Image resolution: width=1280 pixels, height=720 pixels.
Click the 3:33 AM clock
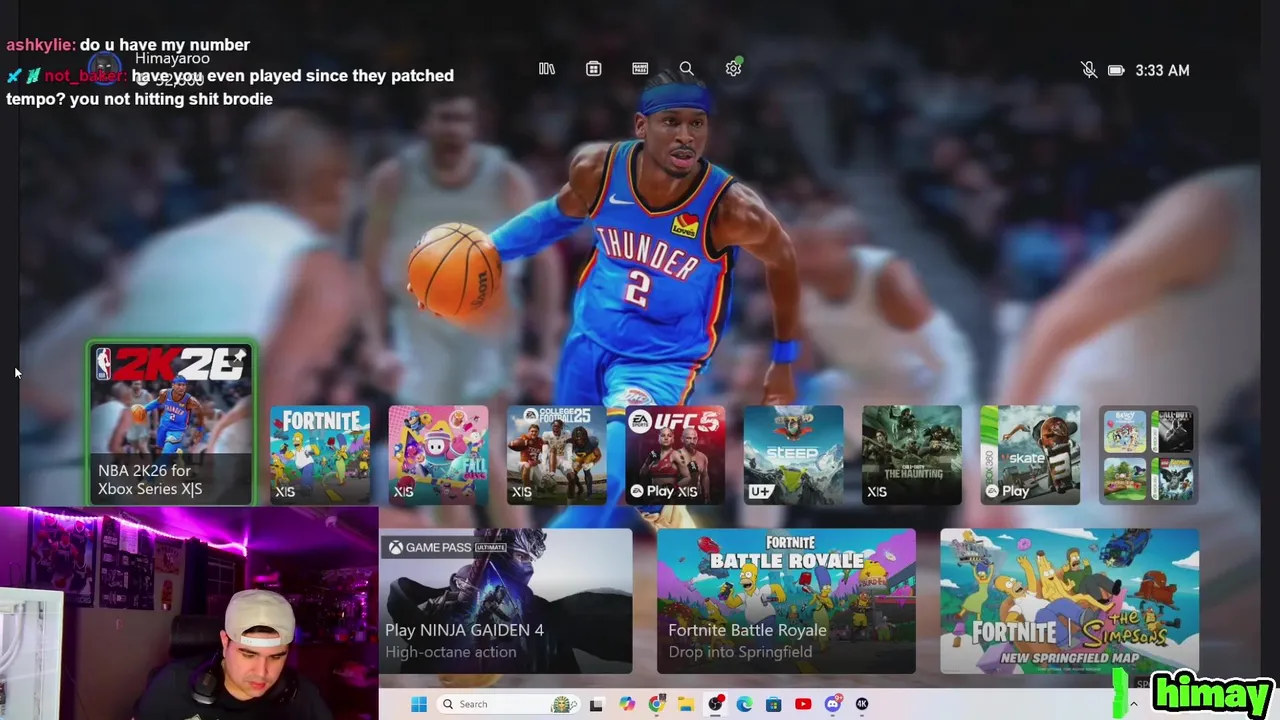click(1162, 70)
